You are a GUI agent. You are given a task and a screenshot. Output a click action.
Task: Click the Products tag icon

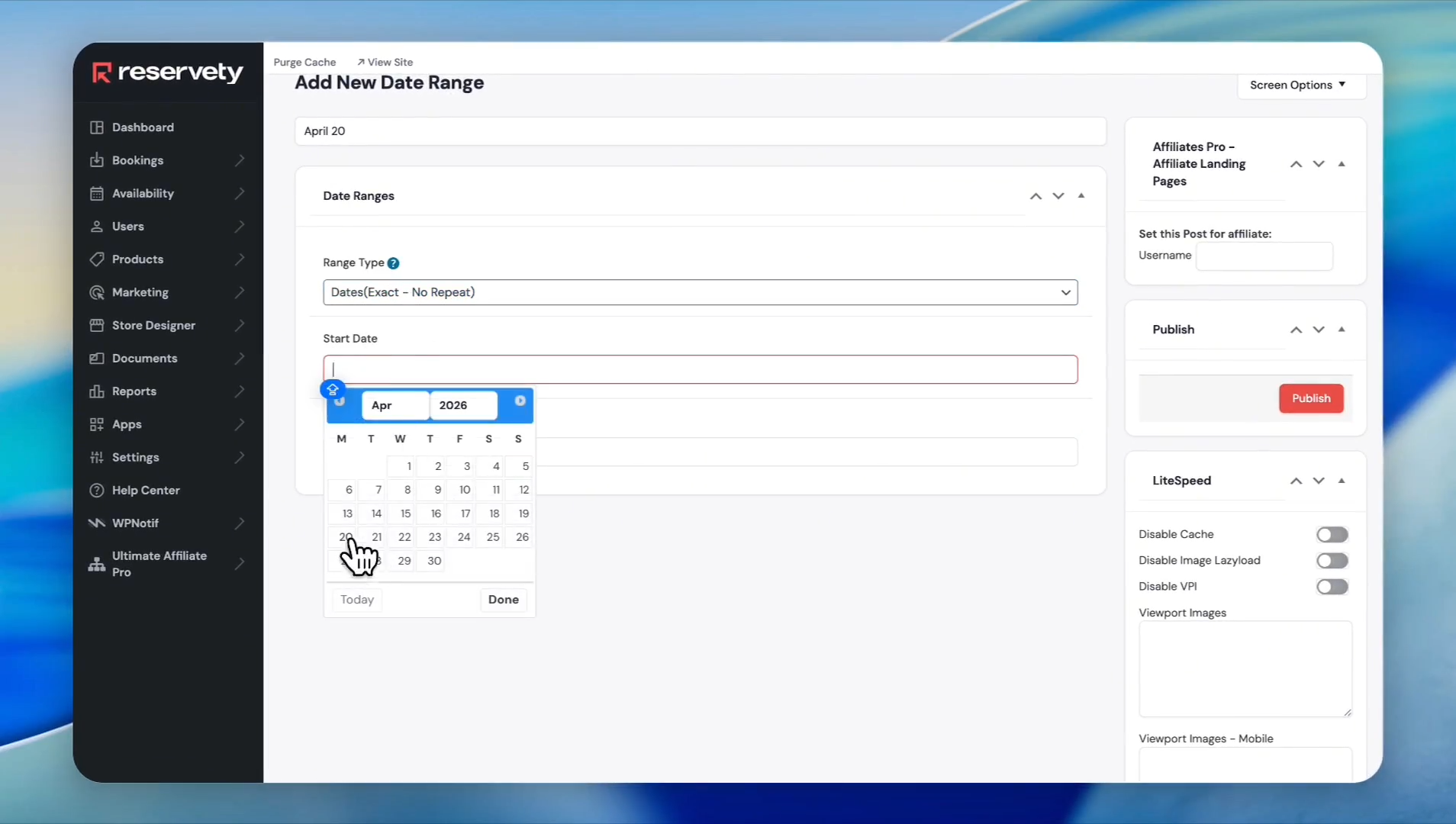pos(97,259)
